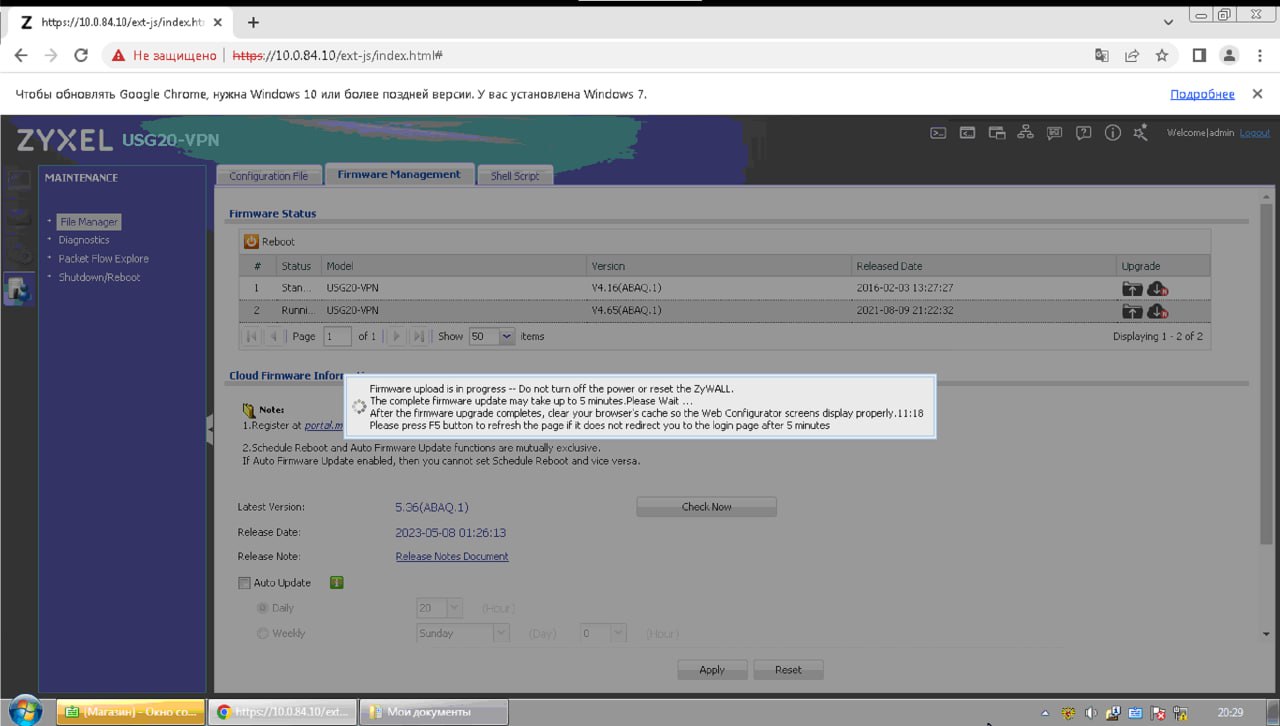The height and width of the screenshot is (726, 1280).
Task: Open the Weekly hour dropdown showing 0
Action: (x=619, y=633)
